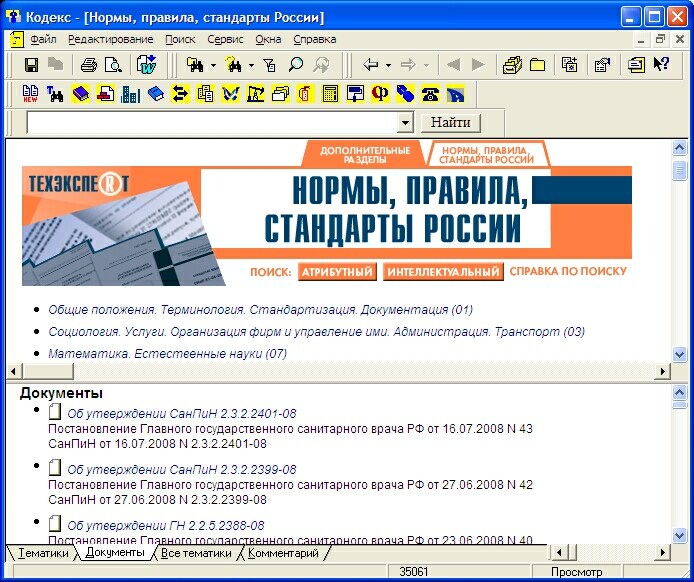
Task: Open the Back arrow history dropdown
Action: 388,66
